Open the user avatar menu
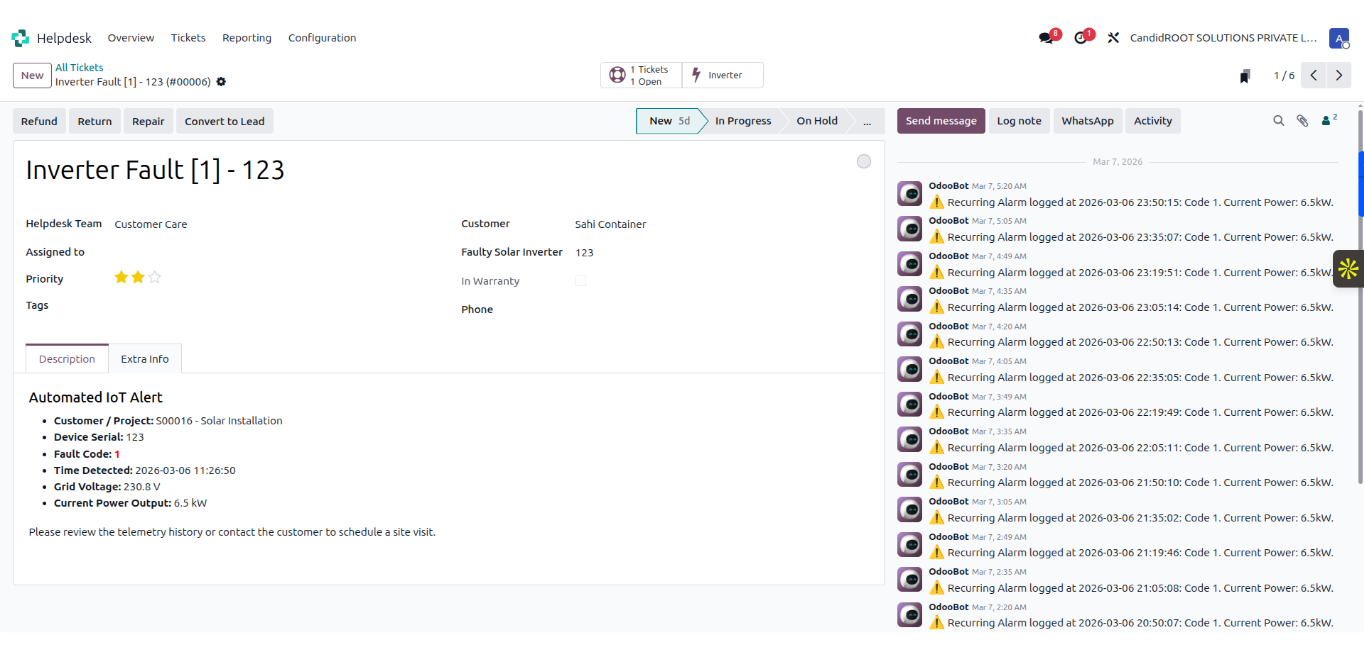1364x653 pixels. coord(1338,38)
